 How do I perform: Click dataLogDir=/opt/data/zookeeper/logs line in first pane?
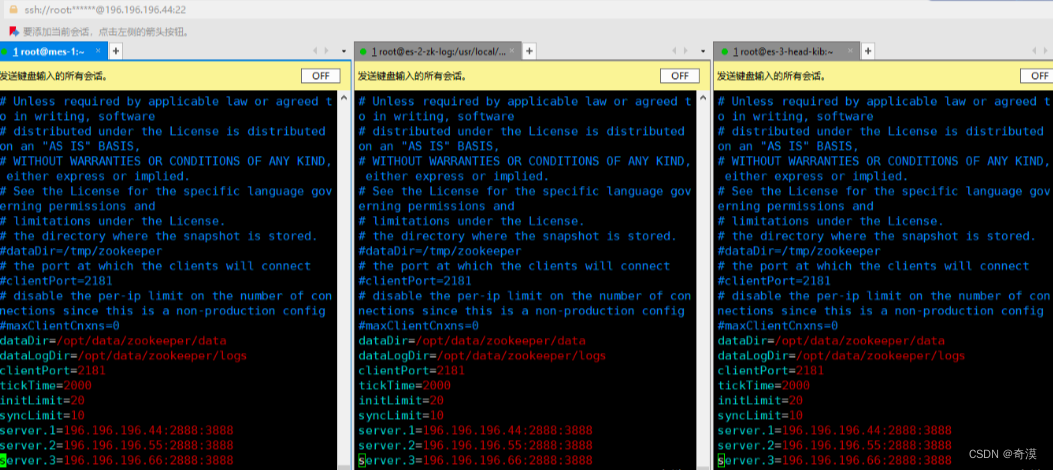(x=124, y=355)
